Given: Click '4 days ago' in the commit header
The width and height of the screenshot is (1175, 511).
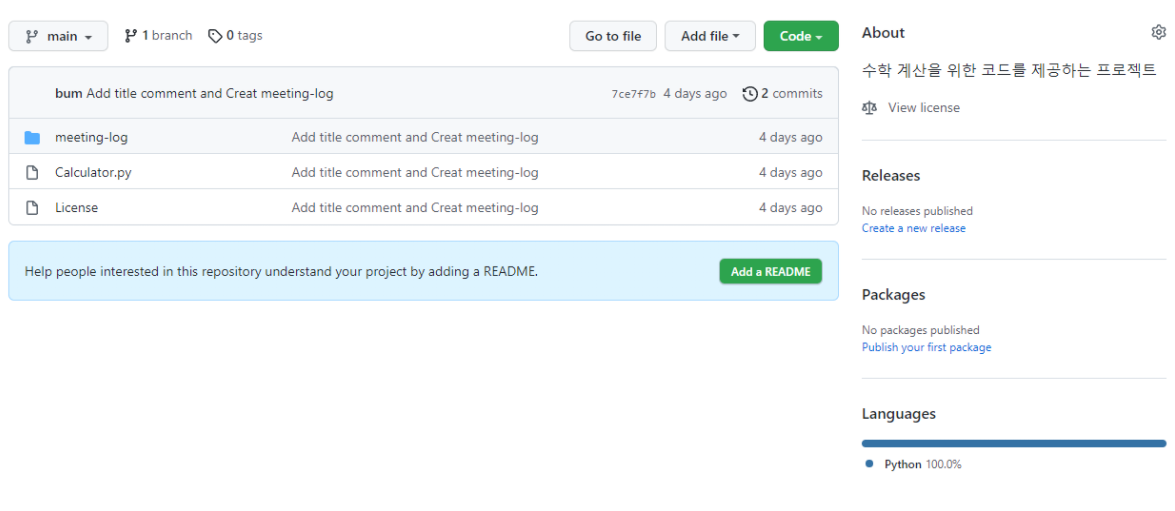Looking at the screenshot, I should [x=695, y=94].
